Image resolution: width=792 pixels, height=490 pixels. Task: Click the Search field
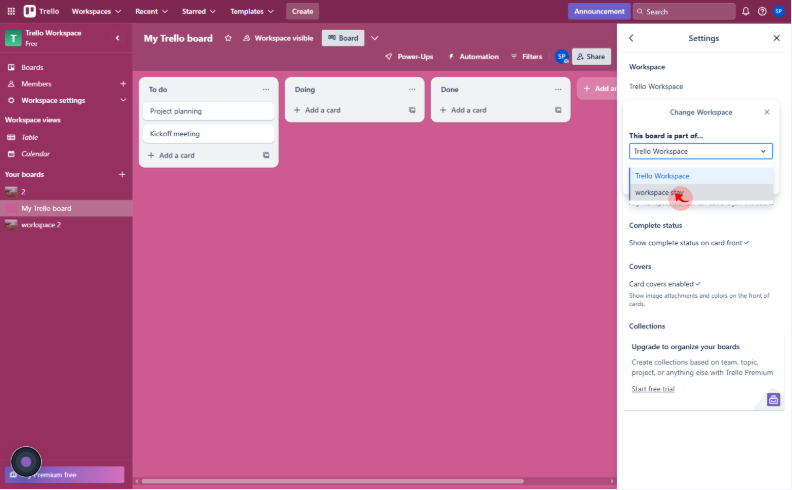(x=684, y=11)
